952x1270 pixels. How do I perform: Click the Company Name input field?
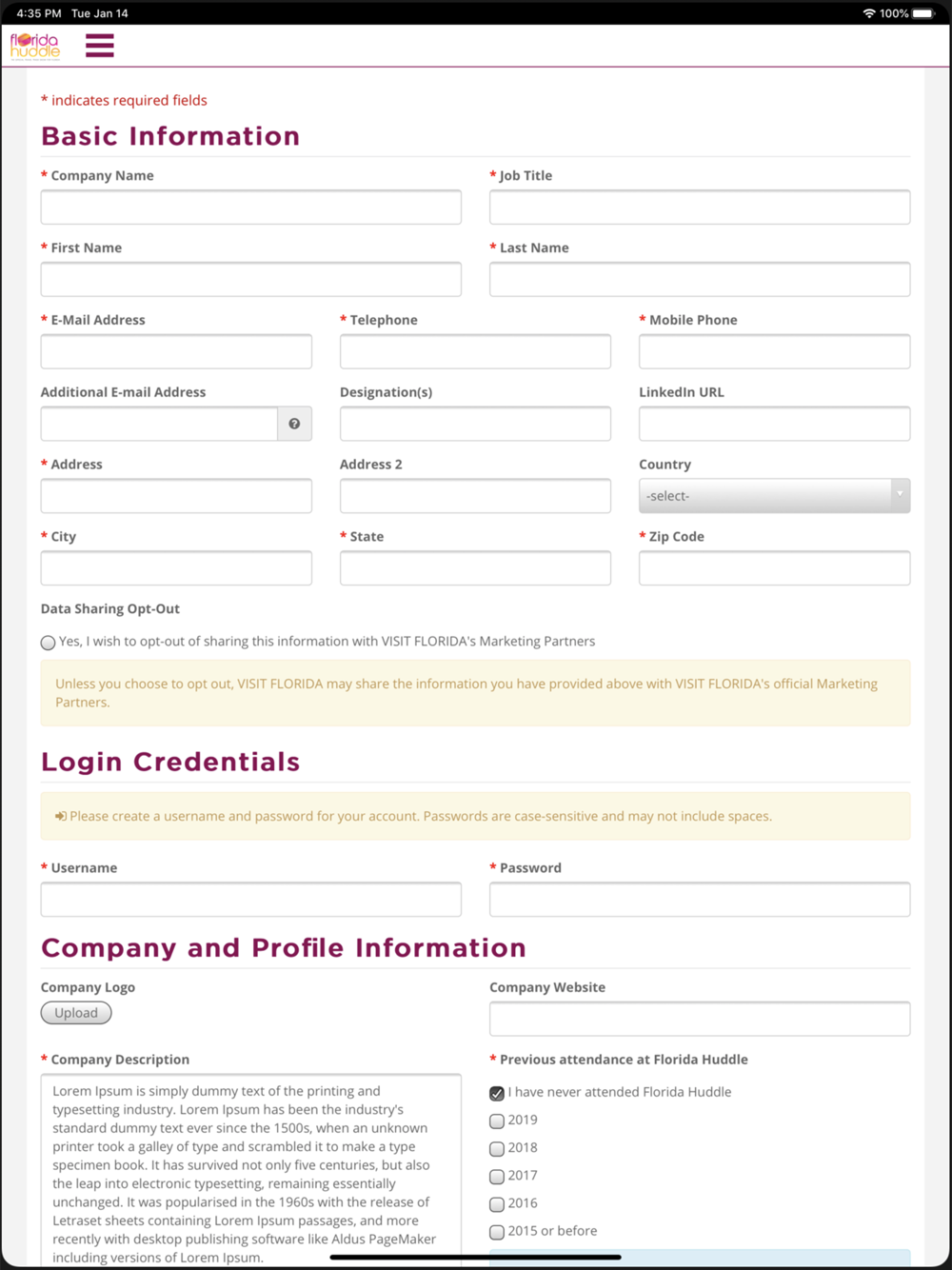pyautogui.click(x=251, y=208)
